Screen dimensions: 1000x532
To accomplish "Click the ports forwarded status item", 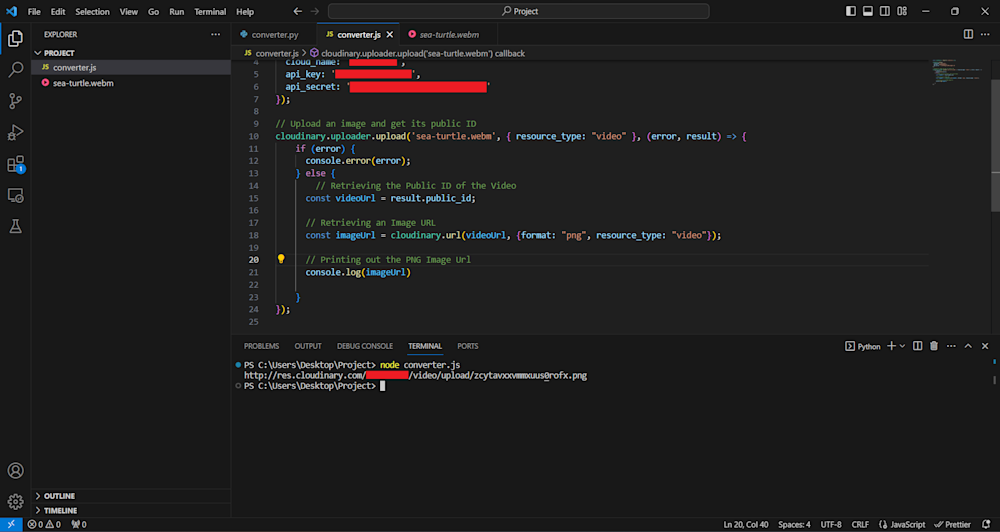I will pyautogui.click(x=79, y=524).
